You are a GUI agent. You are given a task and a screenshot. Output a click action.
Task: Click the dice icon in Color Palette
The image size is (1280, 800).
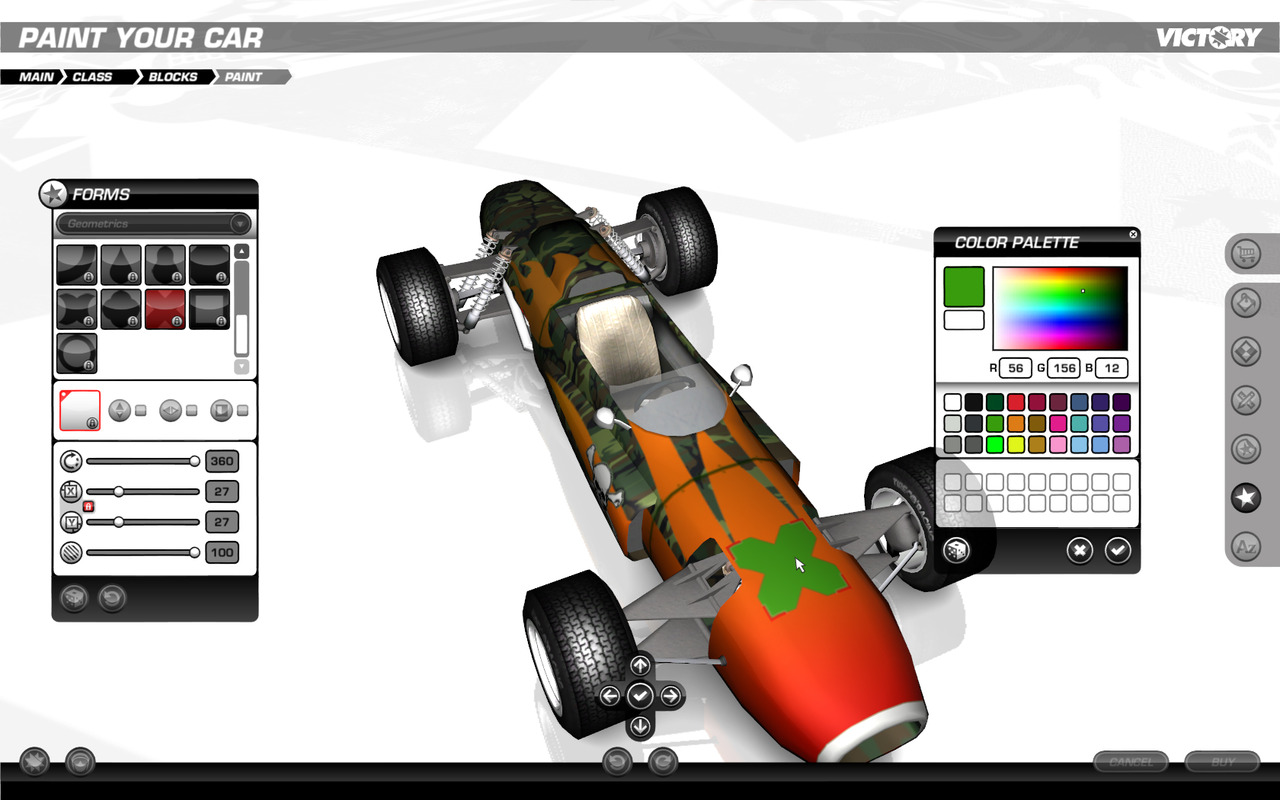(956, 550)
